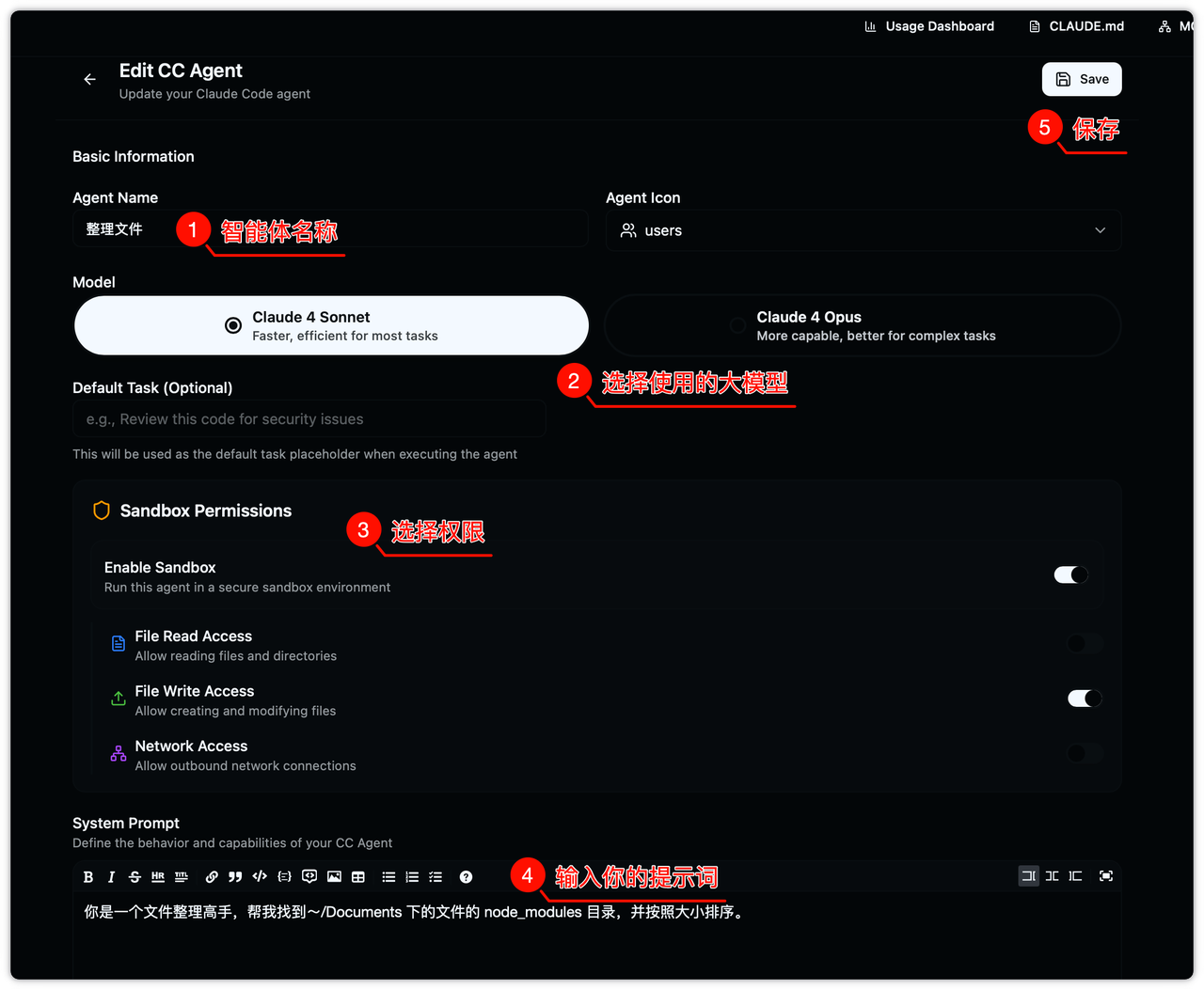Click into the Default Task input field
Screen dimensions: 1204x990
point(309,419)
